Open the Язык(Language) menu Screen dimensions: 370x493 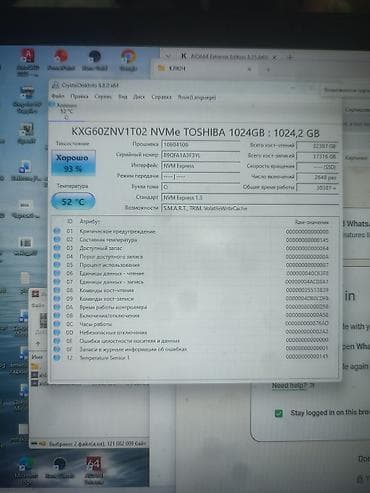pyautogui.click(x=197, y=97)
